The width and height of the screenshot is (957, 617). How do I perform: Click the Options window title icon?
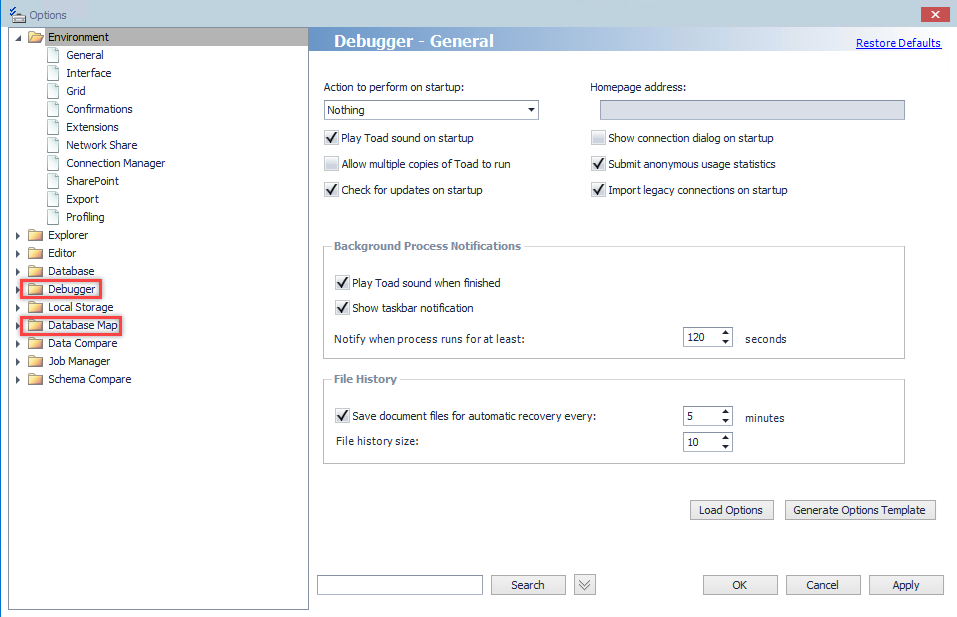click(17, 15)
